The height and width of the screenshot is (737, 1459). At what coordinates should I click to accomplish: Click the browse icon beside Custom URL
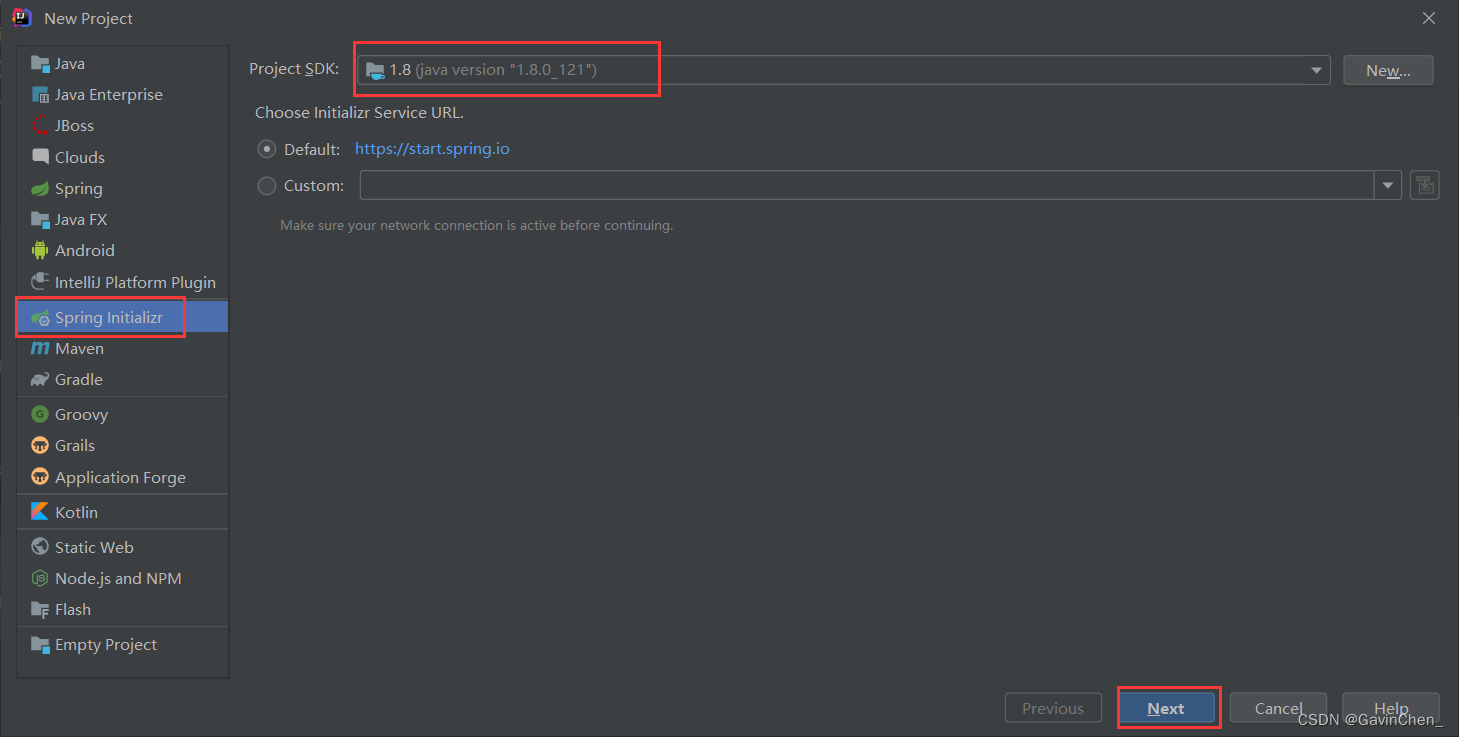tap(1424, 185)
